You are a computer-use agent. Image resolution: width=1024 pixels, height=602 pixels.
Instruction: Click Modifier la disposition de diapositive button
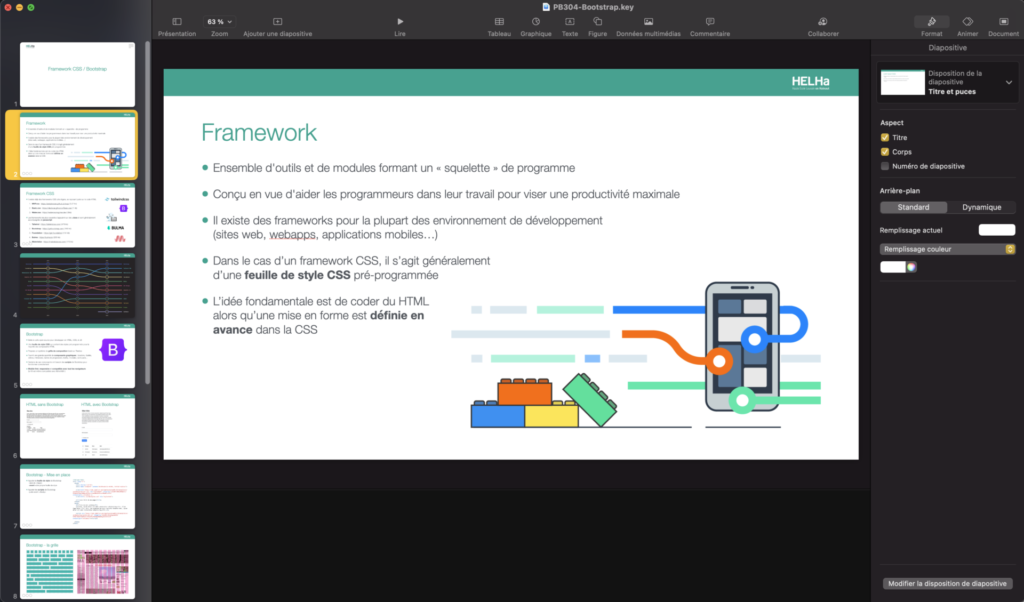point(947,583)
